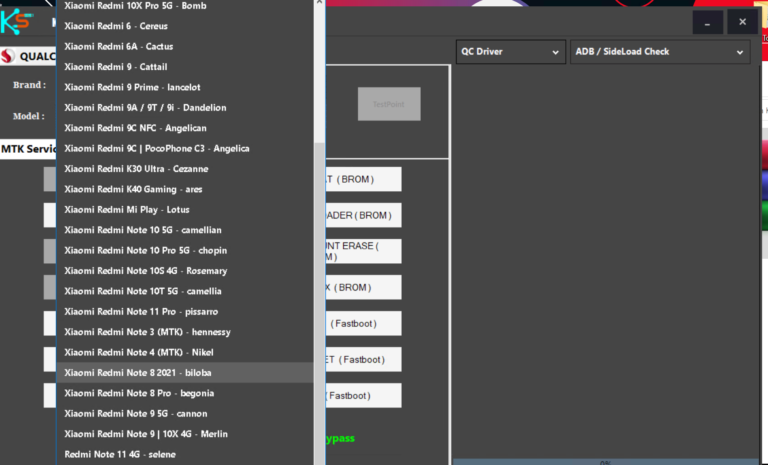Viewport: 768px width, 465px height.
Task: Choose Redmi Note 11 Pro - pissarro
Action: pos(185,312)
